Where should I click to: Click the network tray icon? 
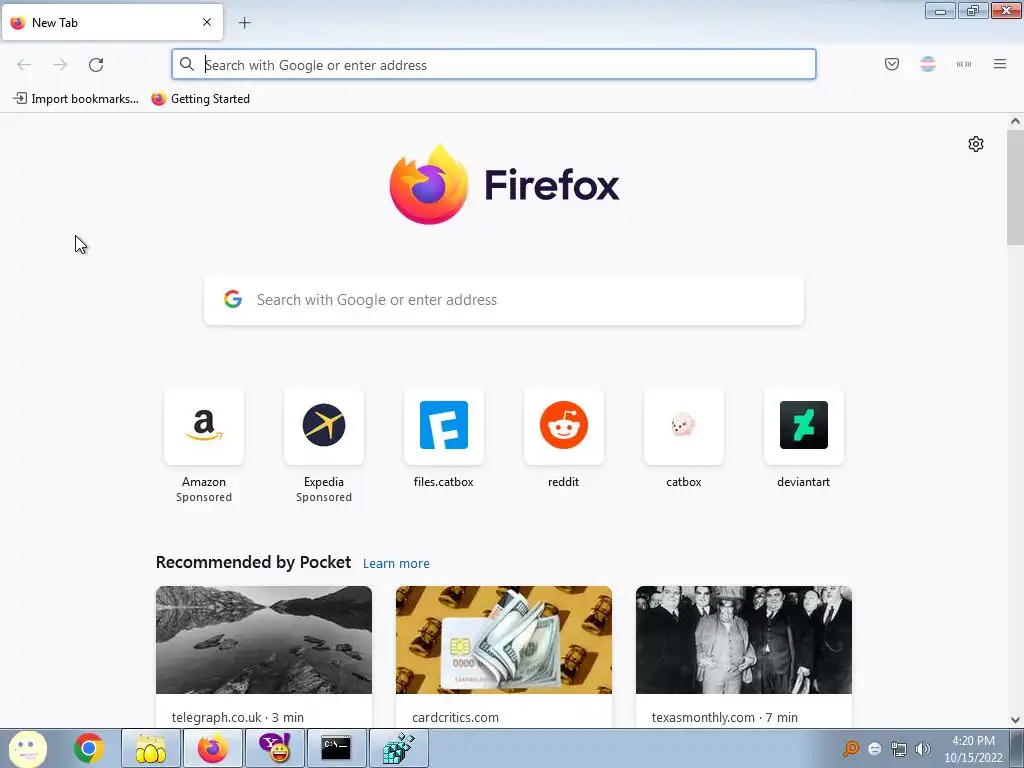[899, 749]
